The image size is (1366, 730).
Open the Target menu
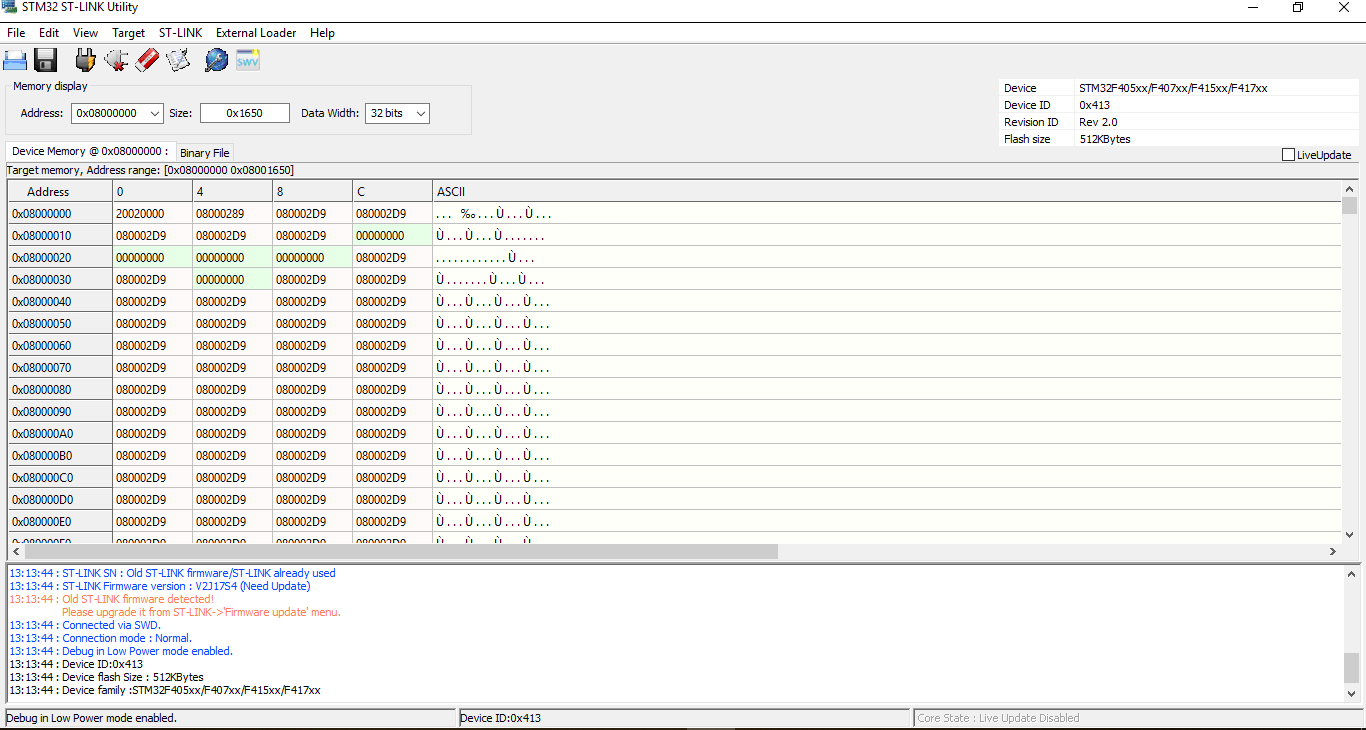129,33
